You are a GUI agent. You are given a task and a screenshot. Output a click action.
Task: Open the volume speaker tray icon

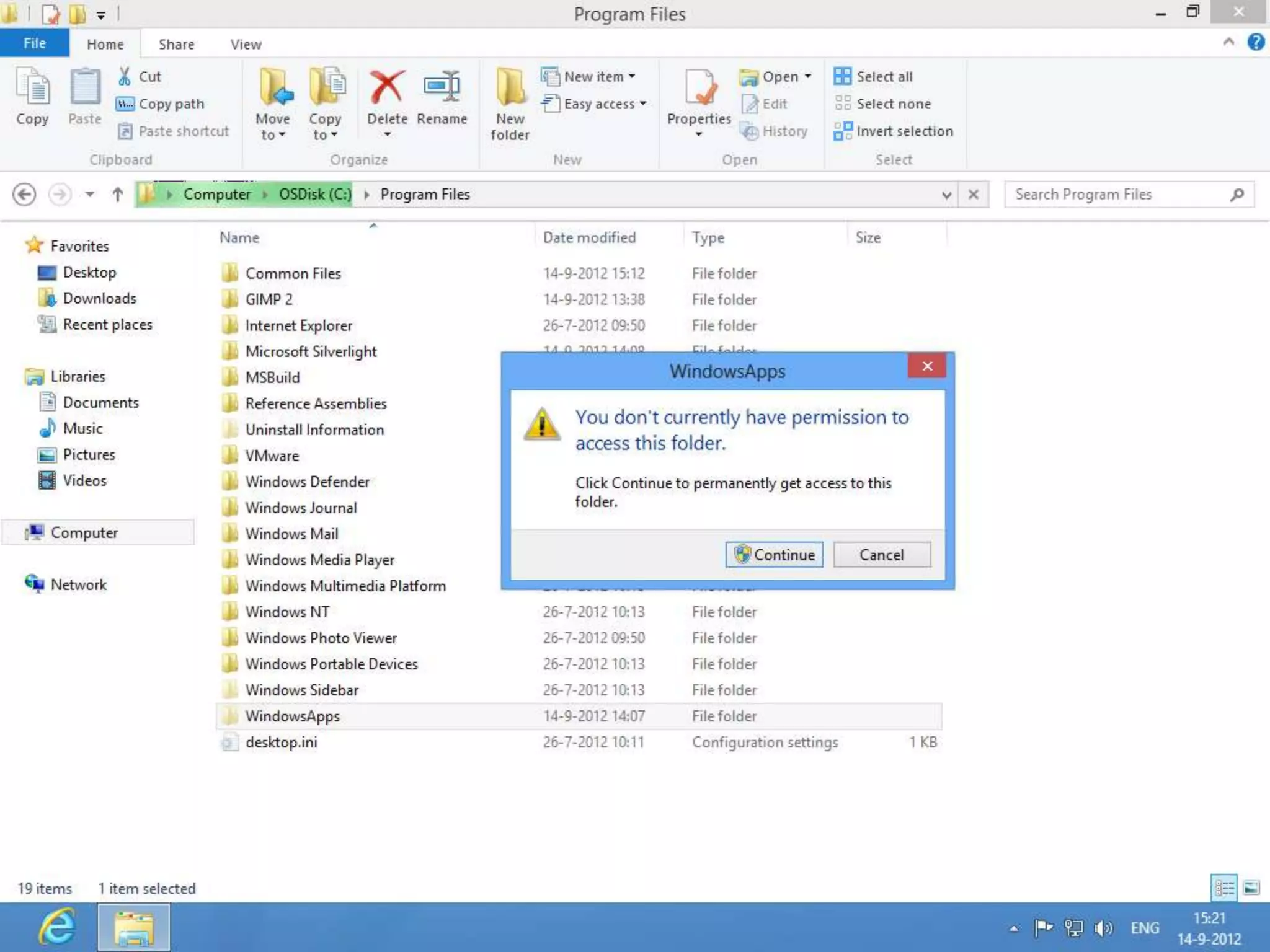pos(1104,928)
